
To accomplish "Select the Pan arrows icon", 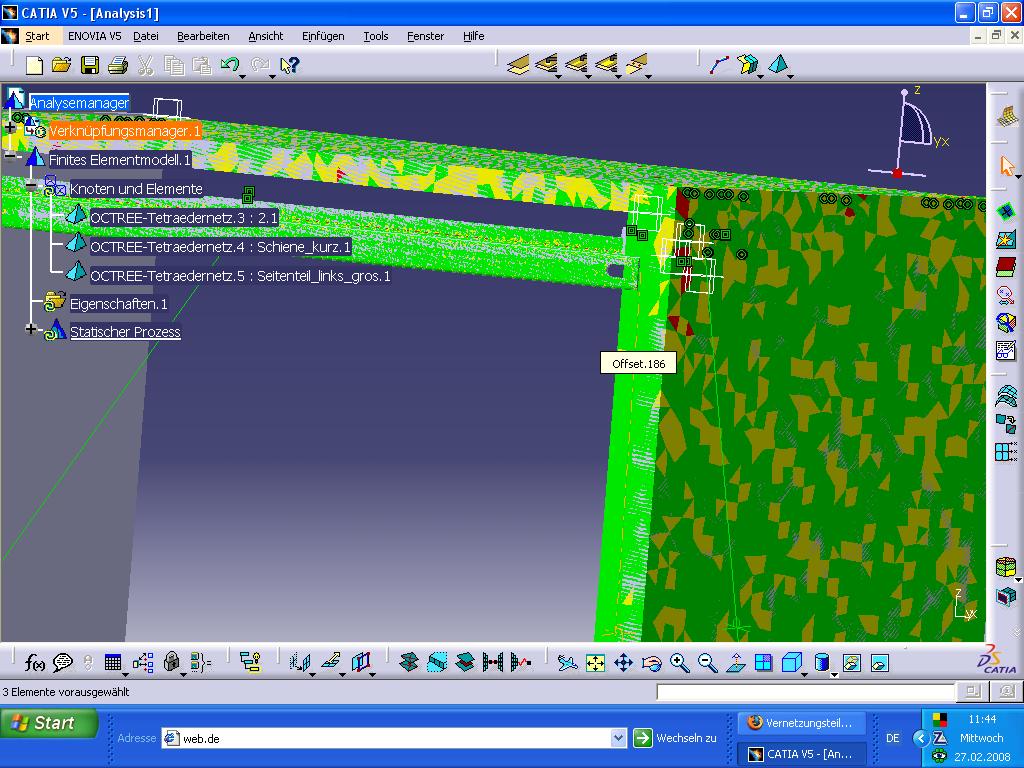I will click(624, 663).
